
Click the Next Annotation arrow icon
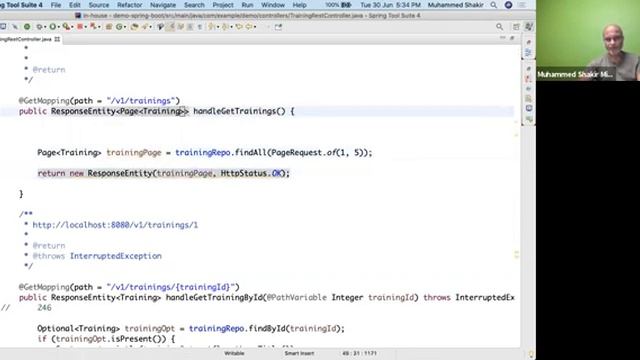pyautogui.click(x=211, y=27)
